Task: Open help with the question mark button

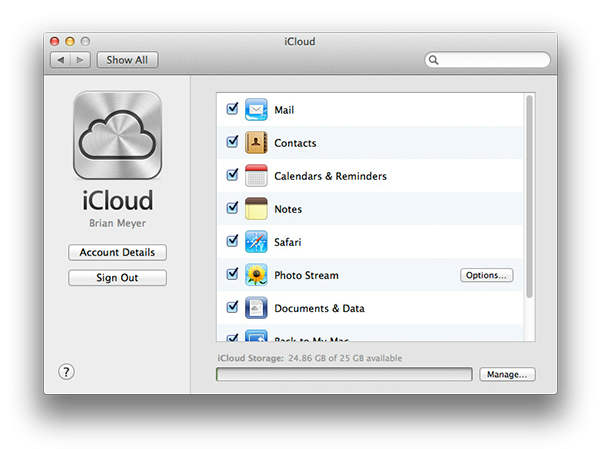Action: point(66,372)
